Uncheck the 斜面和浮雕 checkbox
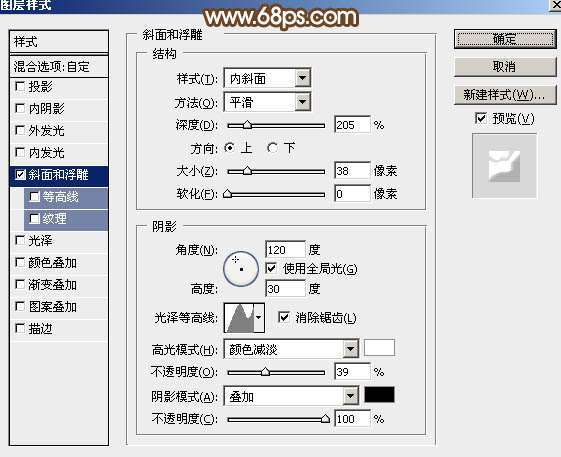Viewport: 561px width, 457px height. point(20,175)
